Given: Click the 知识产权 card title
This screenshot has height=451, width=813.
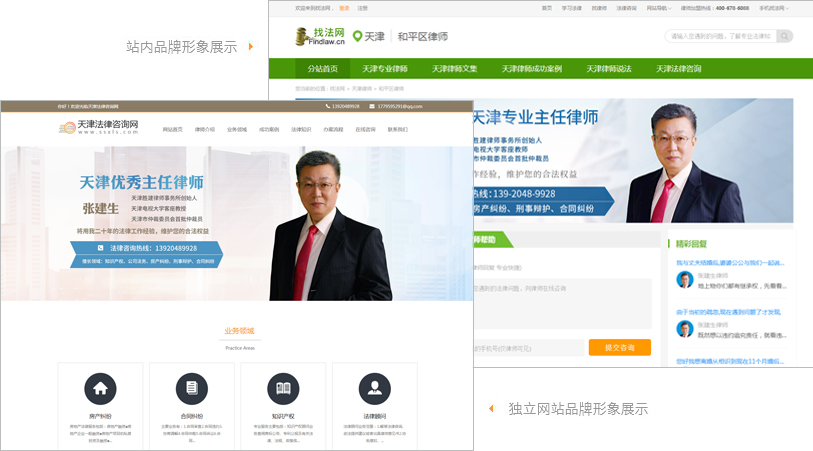Looking at the screenshot, I should (283, 416).
